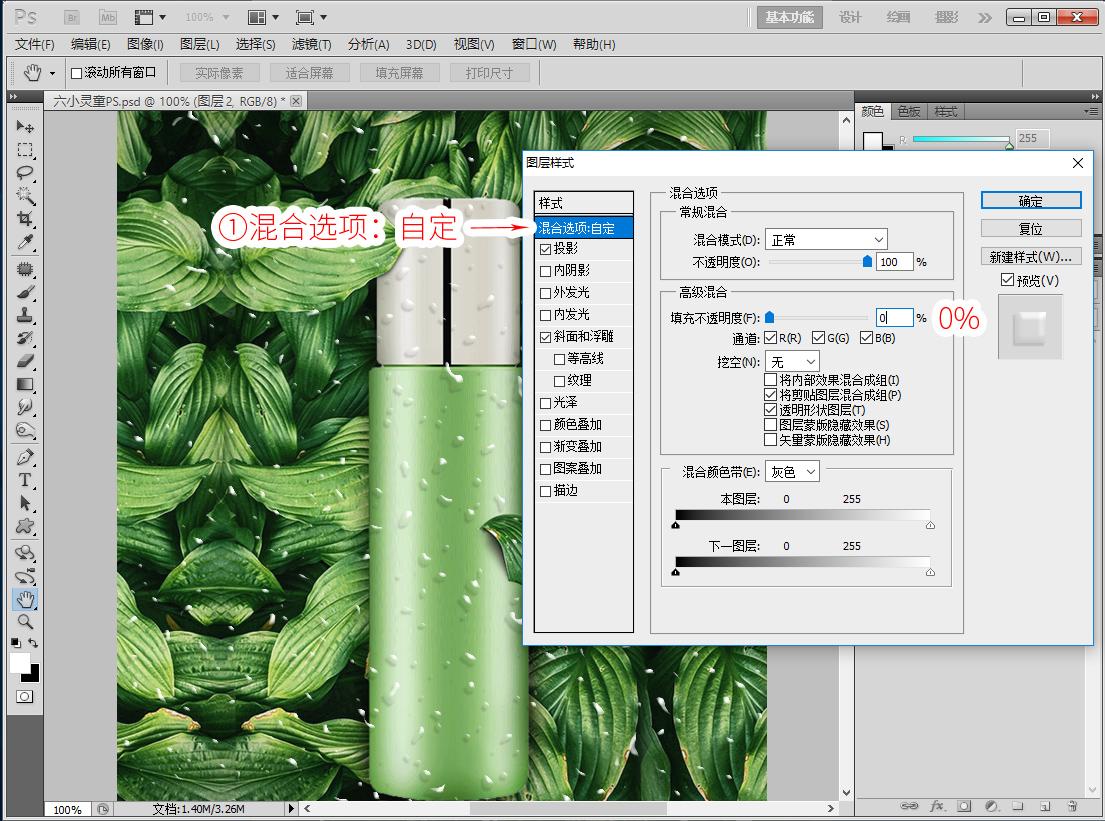The width and height of the screenshot is (1105, 821).
Task: Toggle the 预览(V) preview checkbox
Action: 1007,281
